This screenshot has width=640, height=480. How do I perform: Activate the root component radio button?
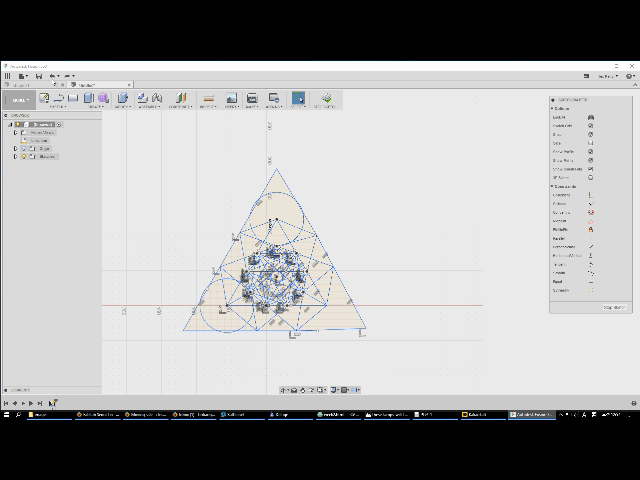click(x=59, y=124)
